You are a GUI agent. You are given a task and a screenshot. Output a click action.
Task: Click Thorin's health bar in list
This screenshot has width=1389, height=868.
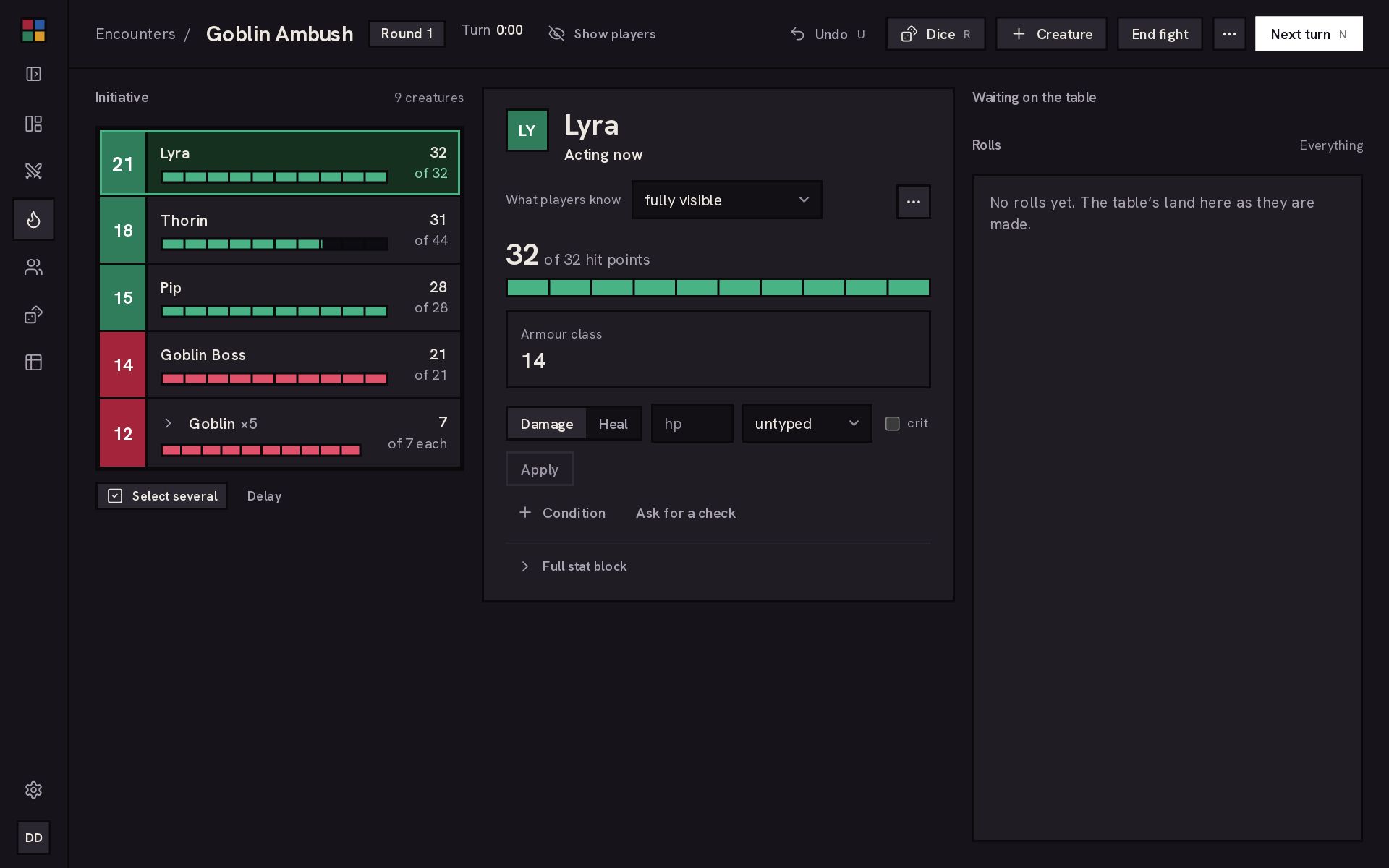click(274, 244)
